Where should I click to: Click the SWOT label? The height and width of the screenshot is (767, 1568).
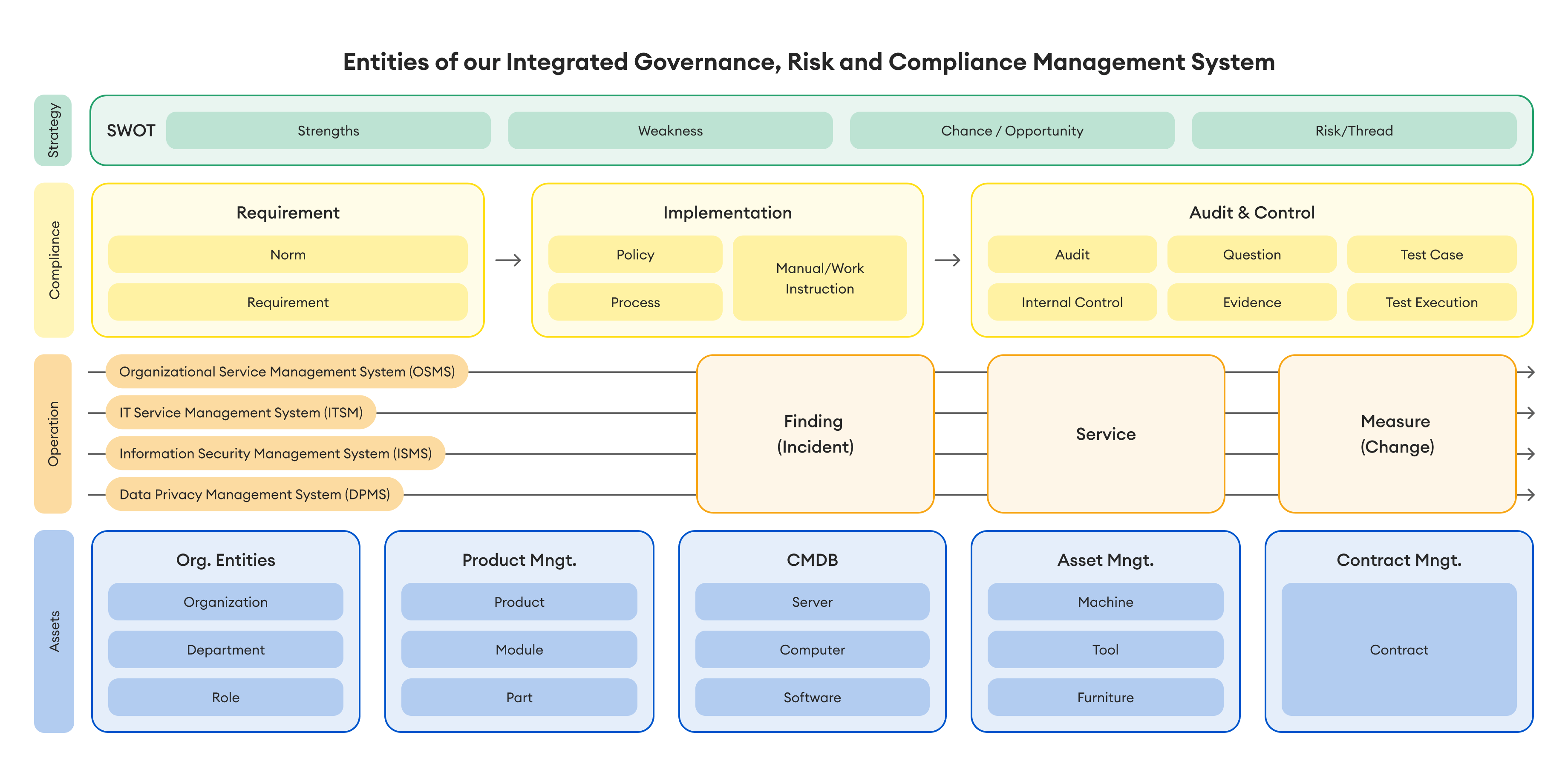[131, 130]
